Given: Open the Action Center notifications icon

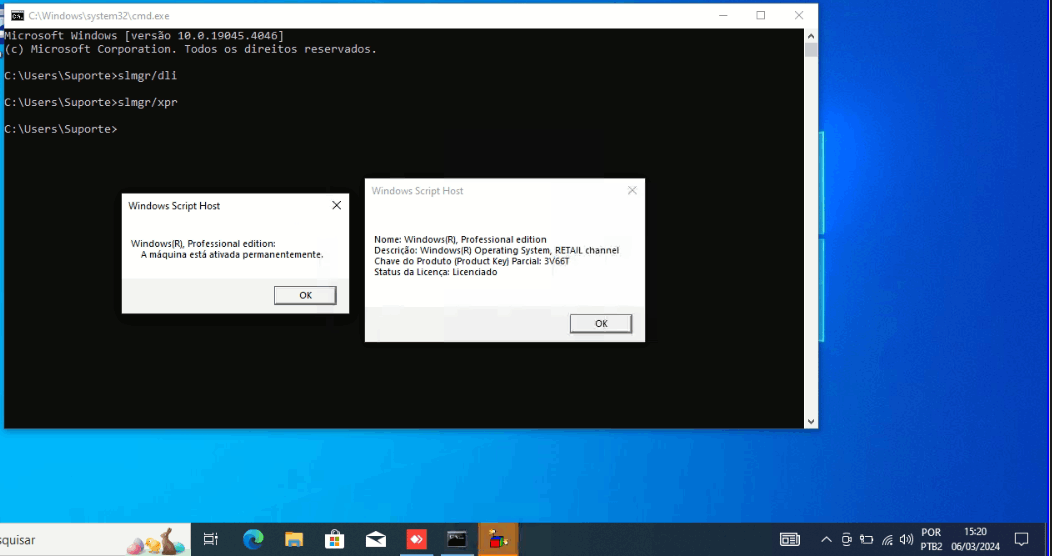Looking at the screenshot, I should pyautogui.click(x=1021, y=539).
